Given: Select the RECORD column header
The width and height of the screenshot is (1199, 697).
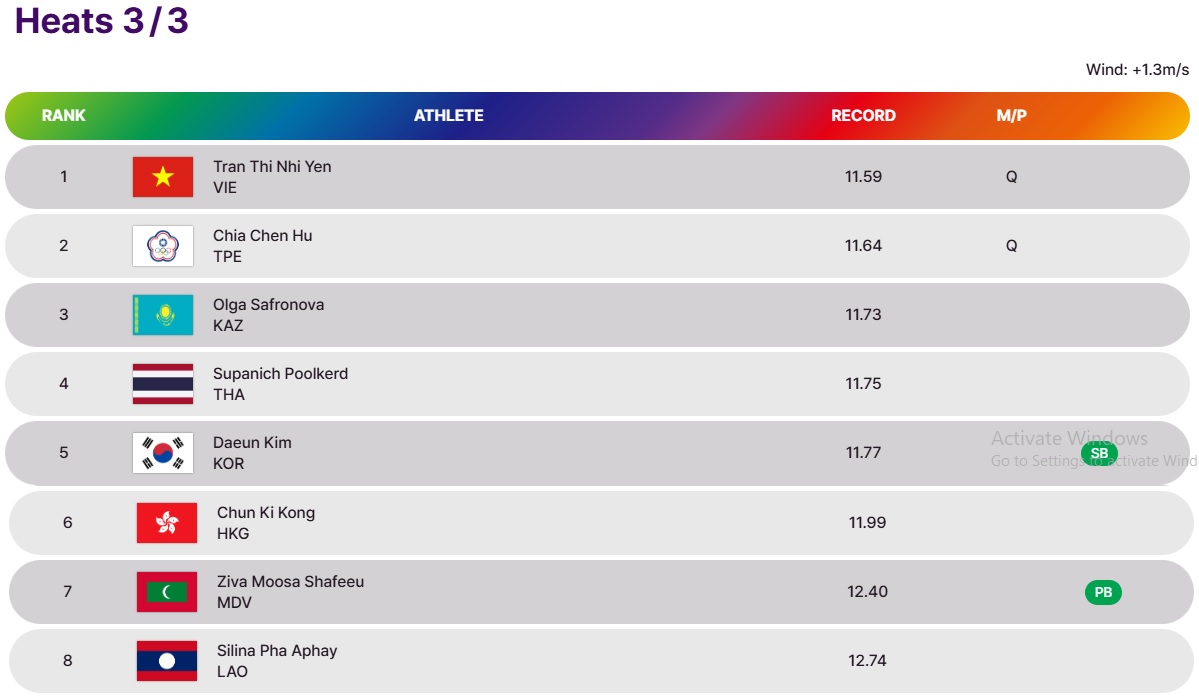Looking at the screenshot, I should (863, 115).
